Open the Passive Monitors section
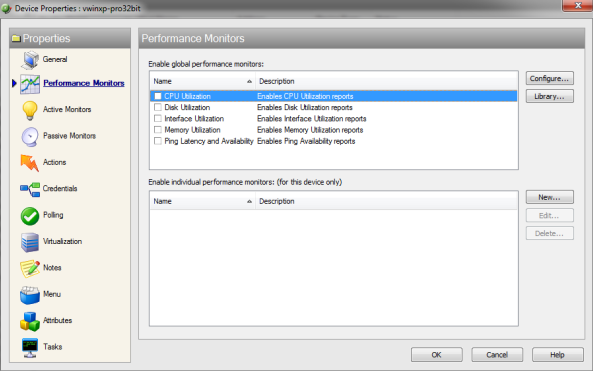 click(x=69, y=136)
